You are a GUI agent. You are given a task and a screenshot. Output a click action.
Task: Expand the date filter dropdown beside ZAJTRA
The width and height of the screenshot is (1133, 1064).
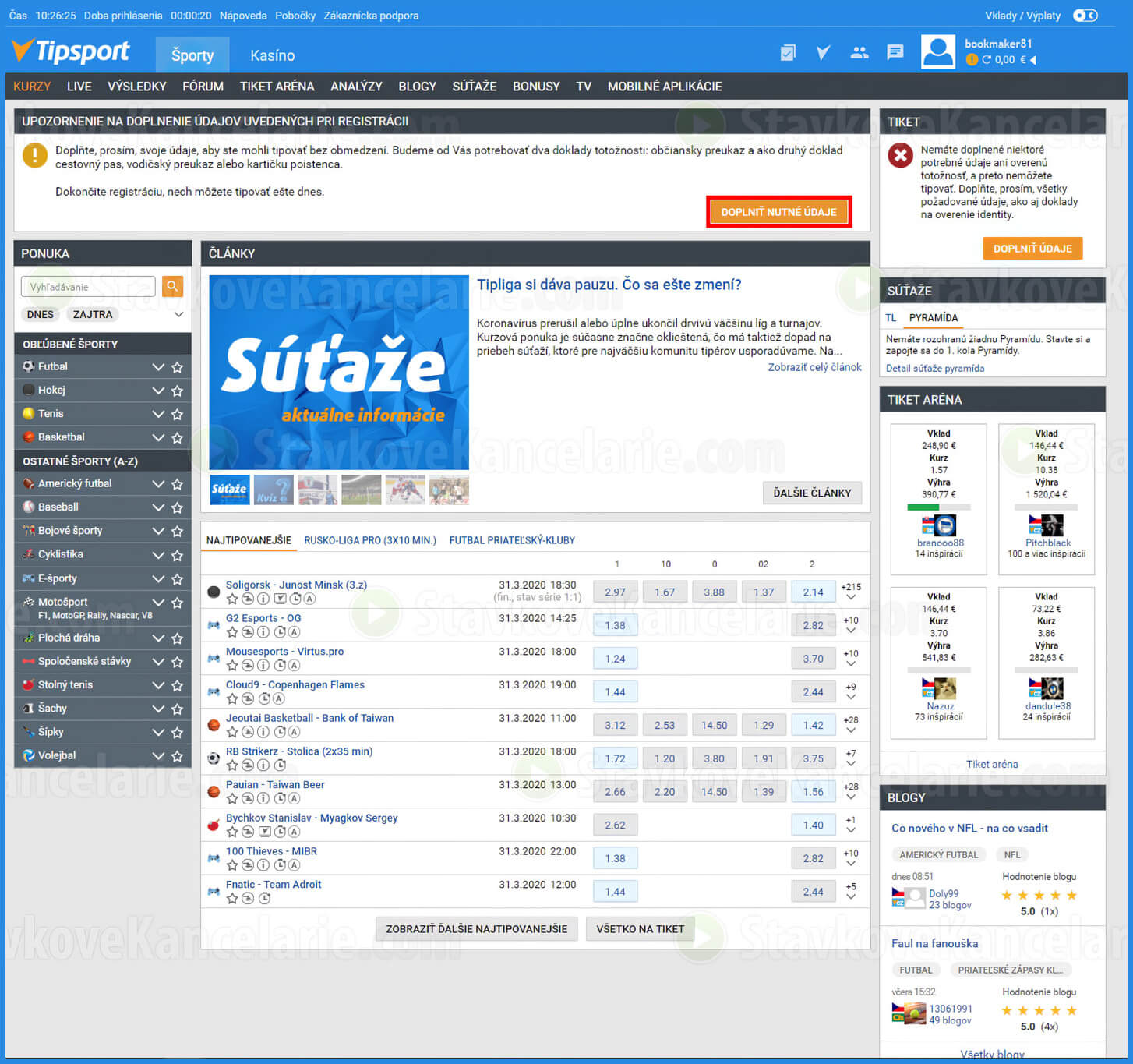178,314
